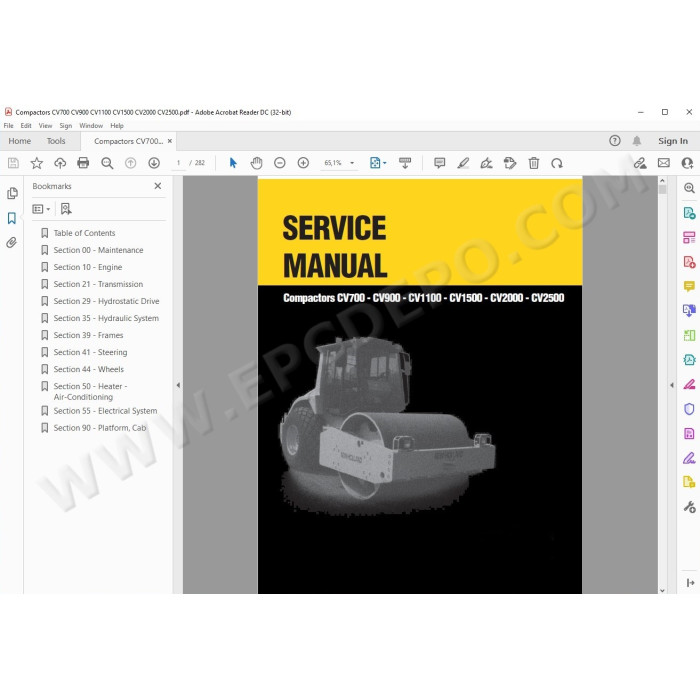700x700 pixels.
Task: Zoom out with the minus circle icon
Action: pos(280,163)
